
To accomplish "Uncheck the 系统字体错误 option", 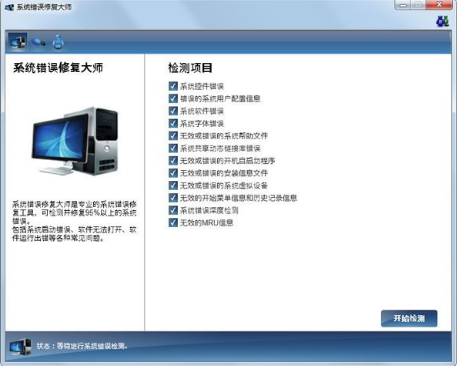I will (173, 123).
